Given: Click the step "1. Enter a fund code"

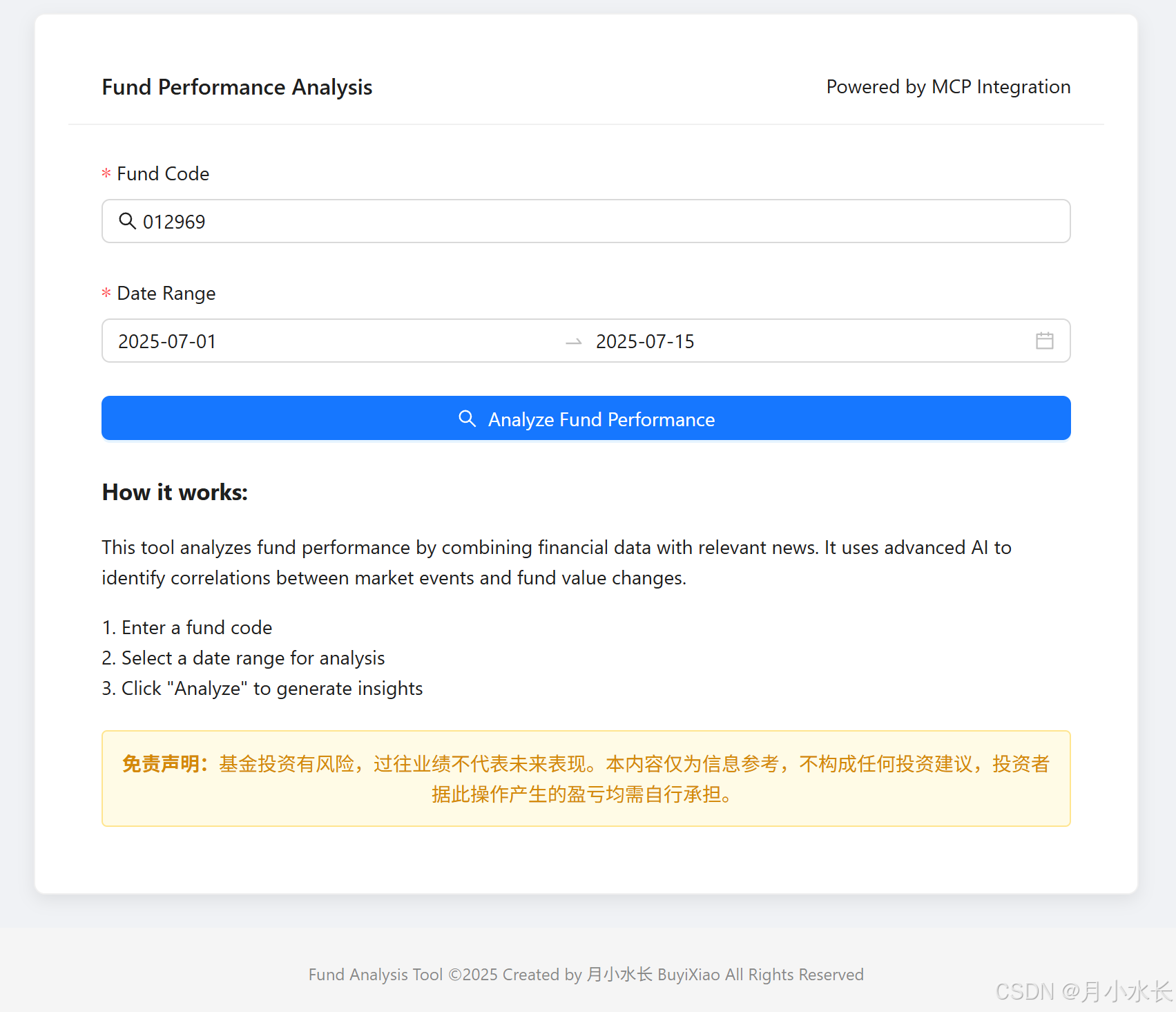Looking at the screenshot, I should pos(187,627).
